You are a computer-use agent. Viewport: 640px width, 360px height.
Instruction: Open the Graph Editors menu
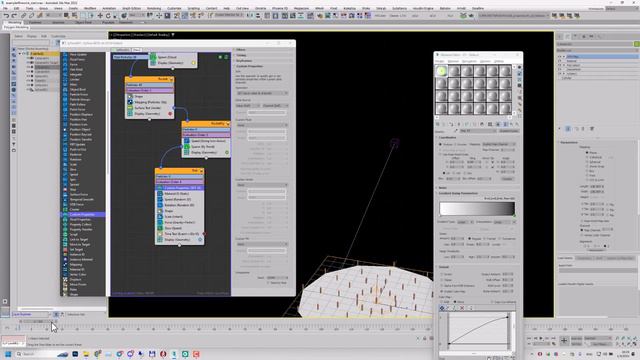(x=131, y=8)
